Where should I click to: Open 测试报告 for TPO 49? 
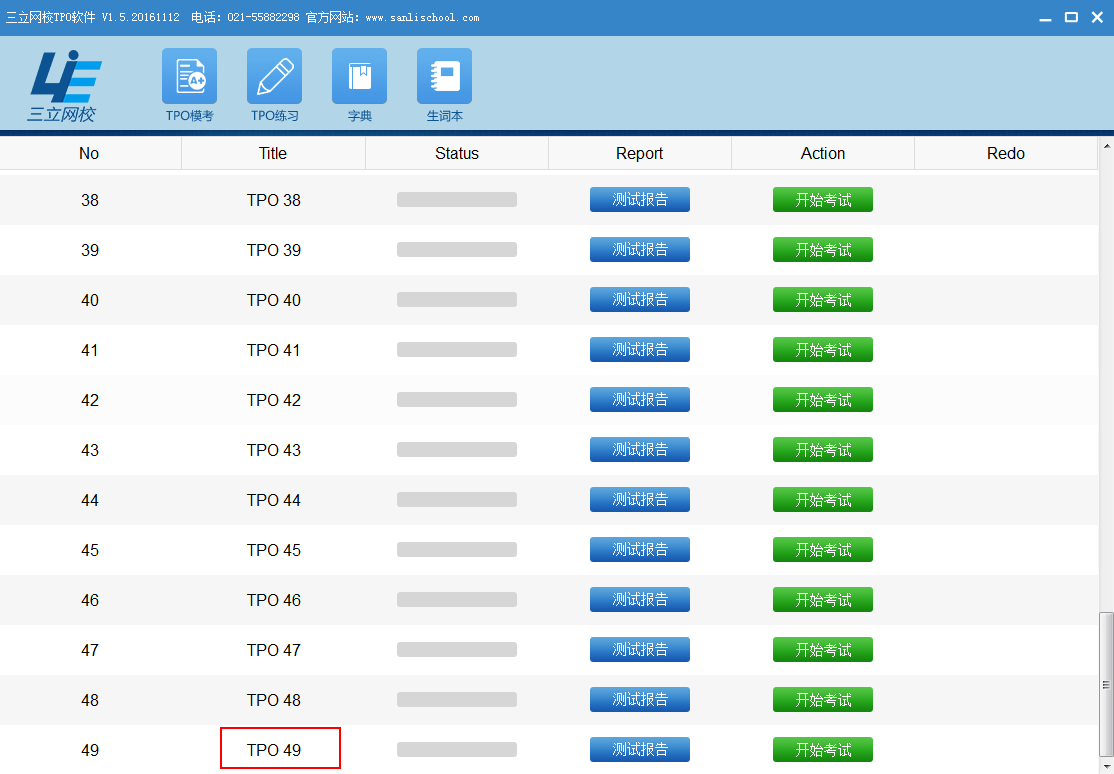pos(639,749)
